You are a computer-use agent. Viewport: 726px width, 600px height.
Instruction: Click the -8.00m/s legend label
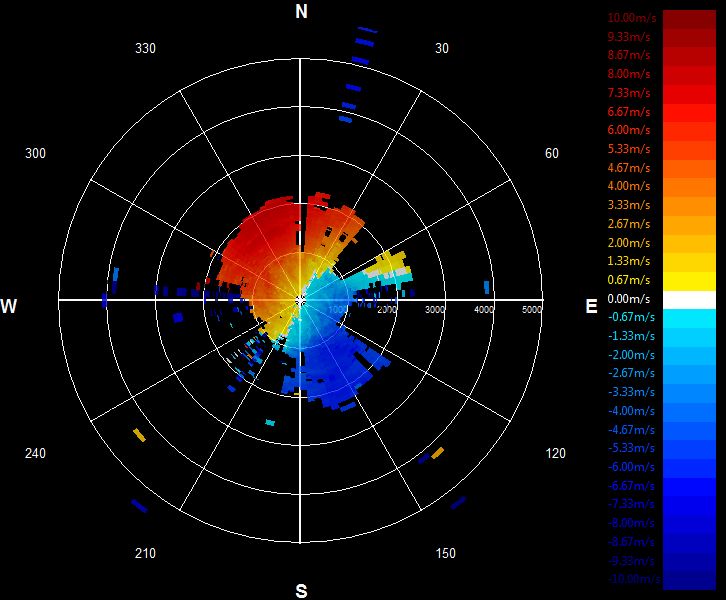click(x=631, y=523)
